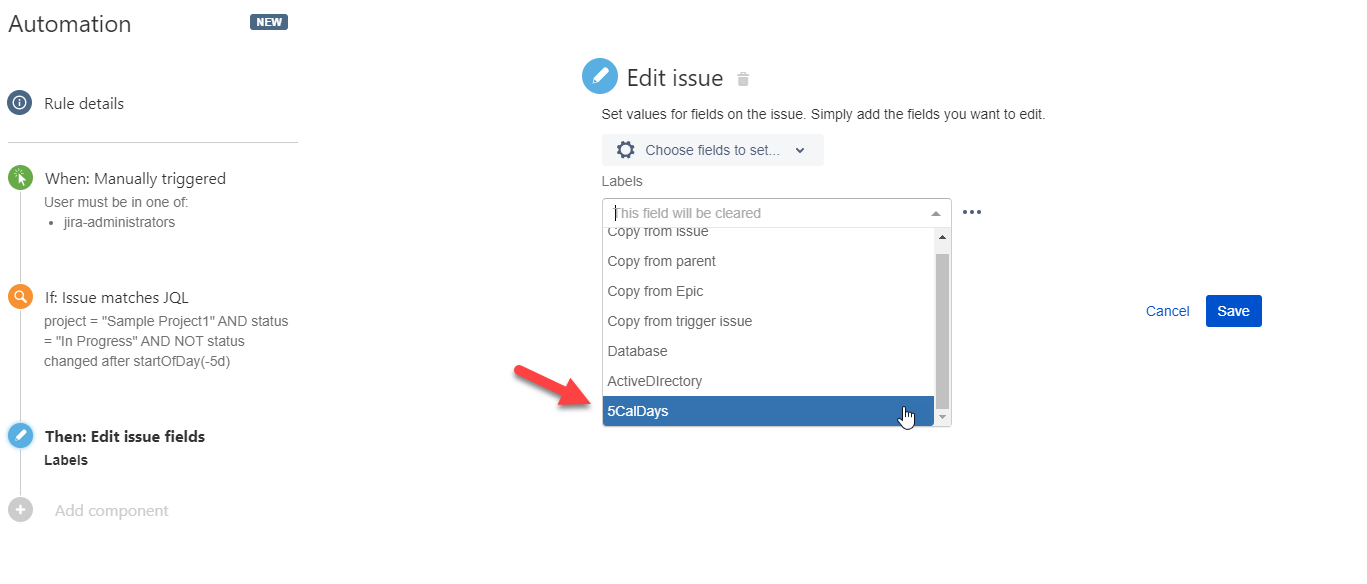Click the Save button
Screen dimensions: 1367x584
1233,311
